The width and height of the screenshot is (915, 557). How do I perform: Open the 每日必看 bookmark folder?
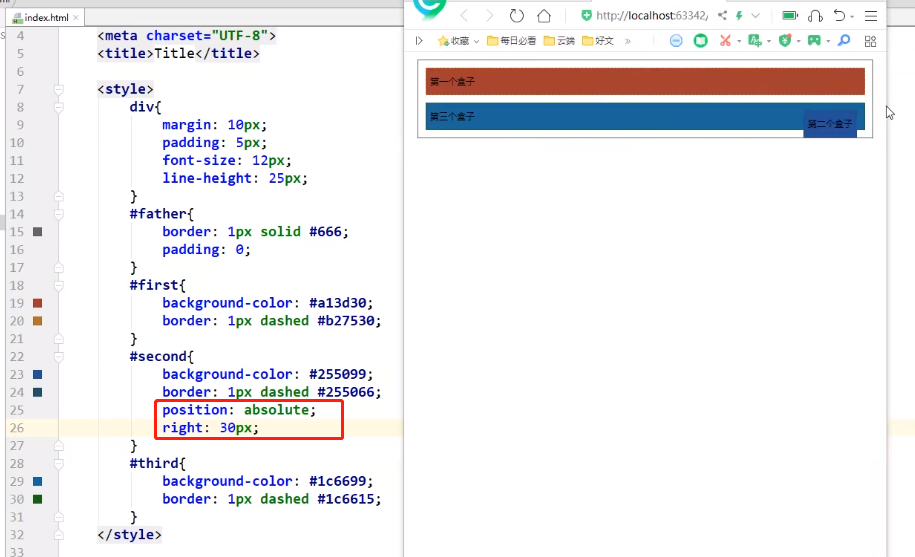(511, 41)
